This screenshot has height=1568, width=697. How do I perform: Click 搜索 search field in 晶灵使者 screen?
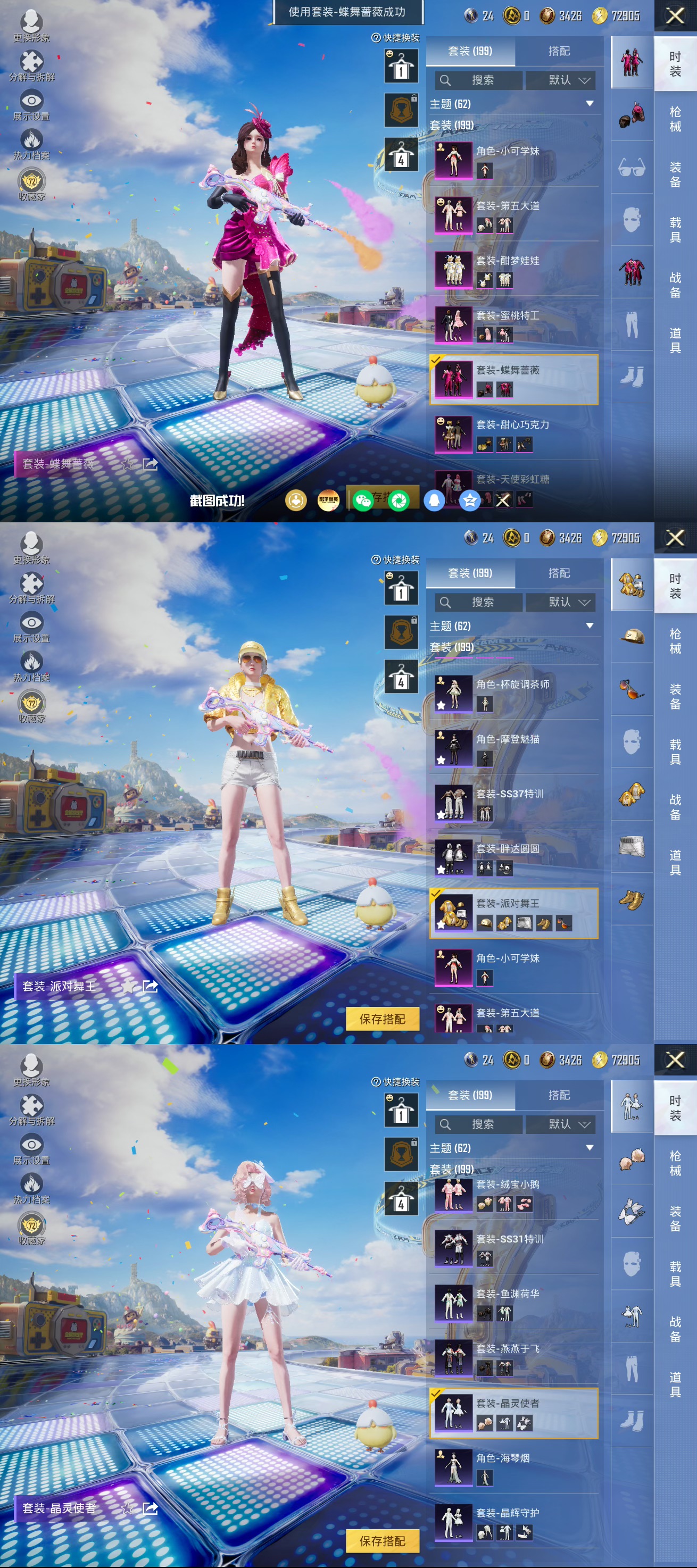[x=478, y=1124]
